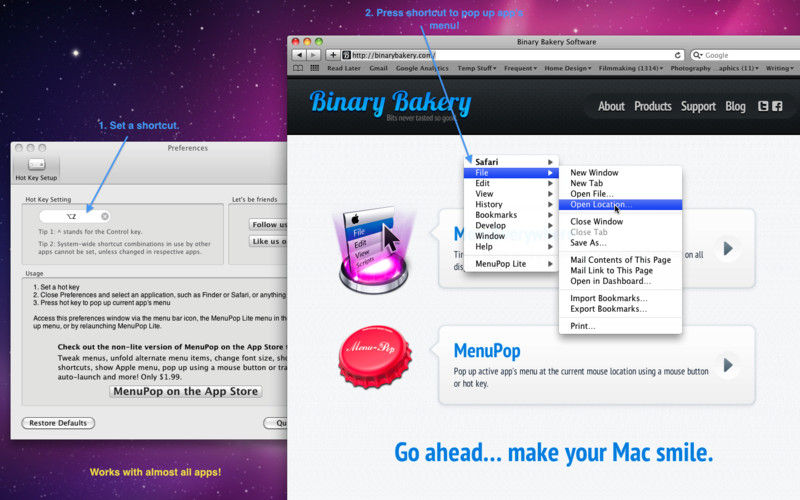Viewport: 800px width, 500px height.
Task: Open the View submenu in popup menu
Action: click(511, 194)
